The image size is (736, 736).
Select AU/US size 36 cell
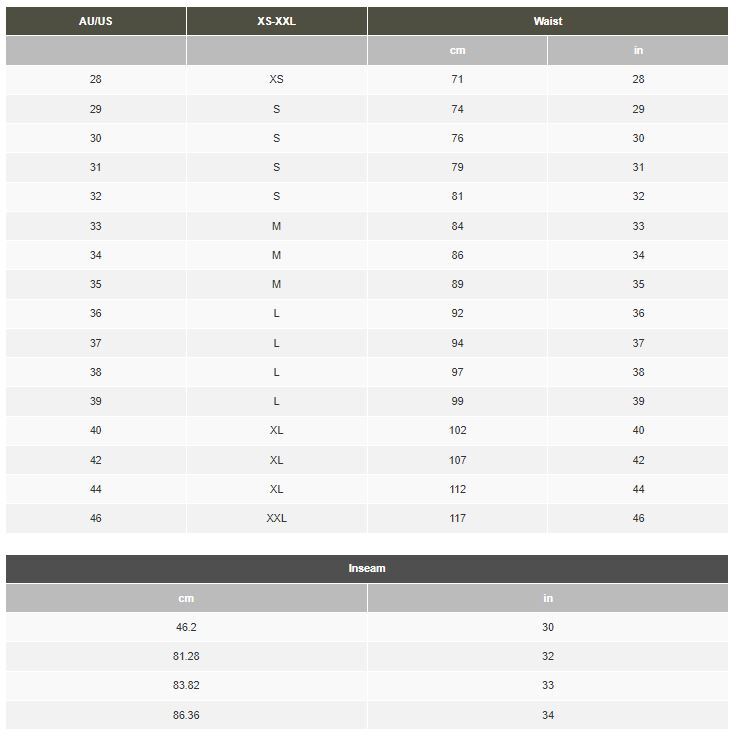click(96, 313)
